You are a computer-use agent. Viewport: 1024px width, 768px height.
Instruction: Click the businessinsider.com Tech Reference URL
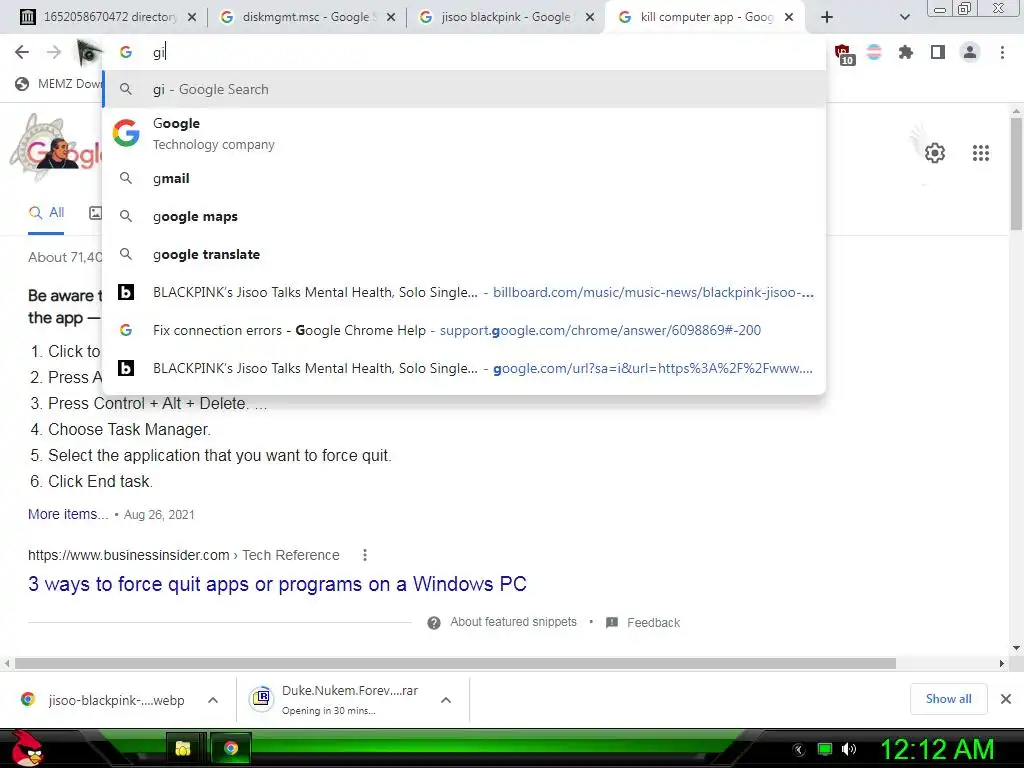tap(184, 555)
